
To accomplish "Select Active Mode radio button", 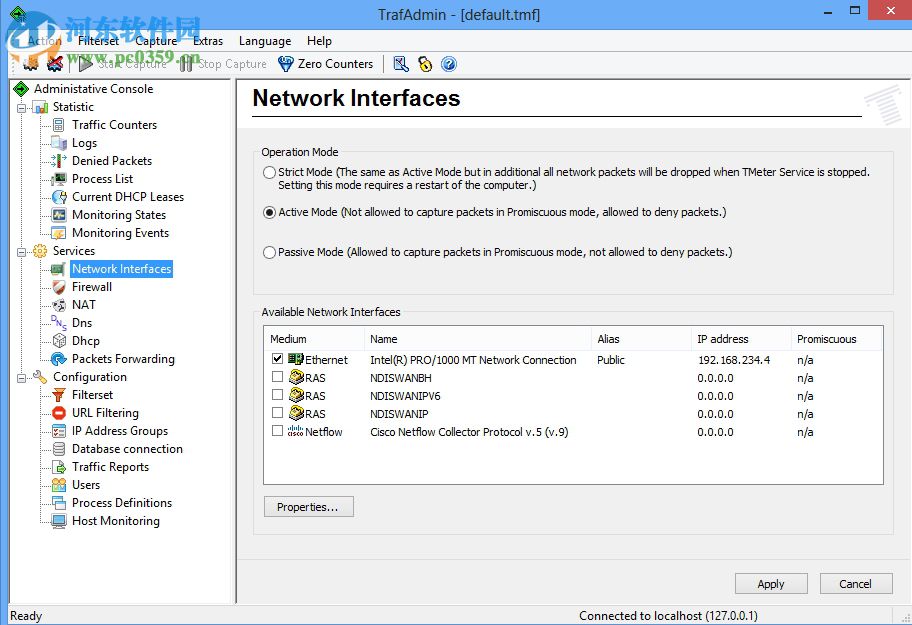I will coord(269,213).
